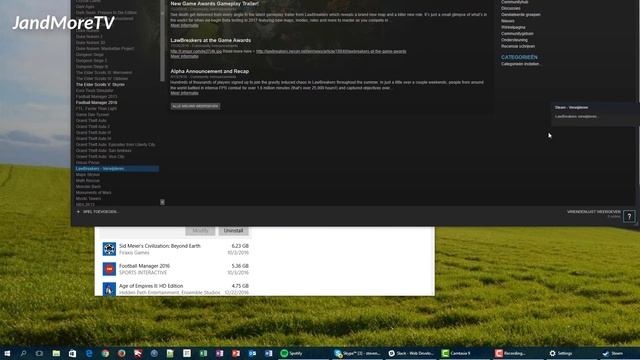Click the Football Manager 2016 app icon in Settings

coord(109,269)
